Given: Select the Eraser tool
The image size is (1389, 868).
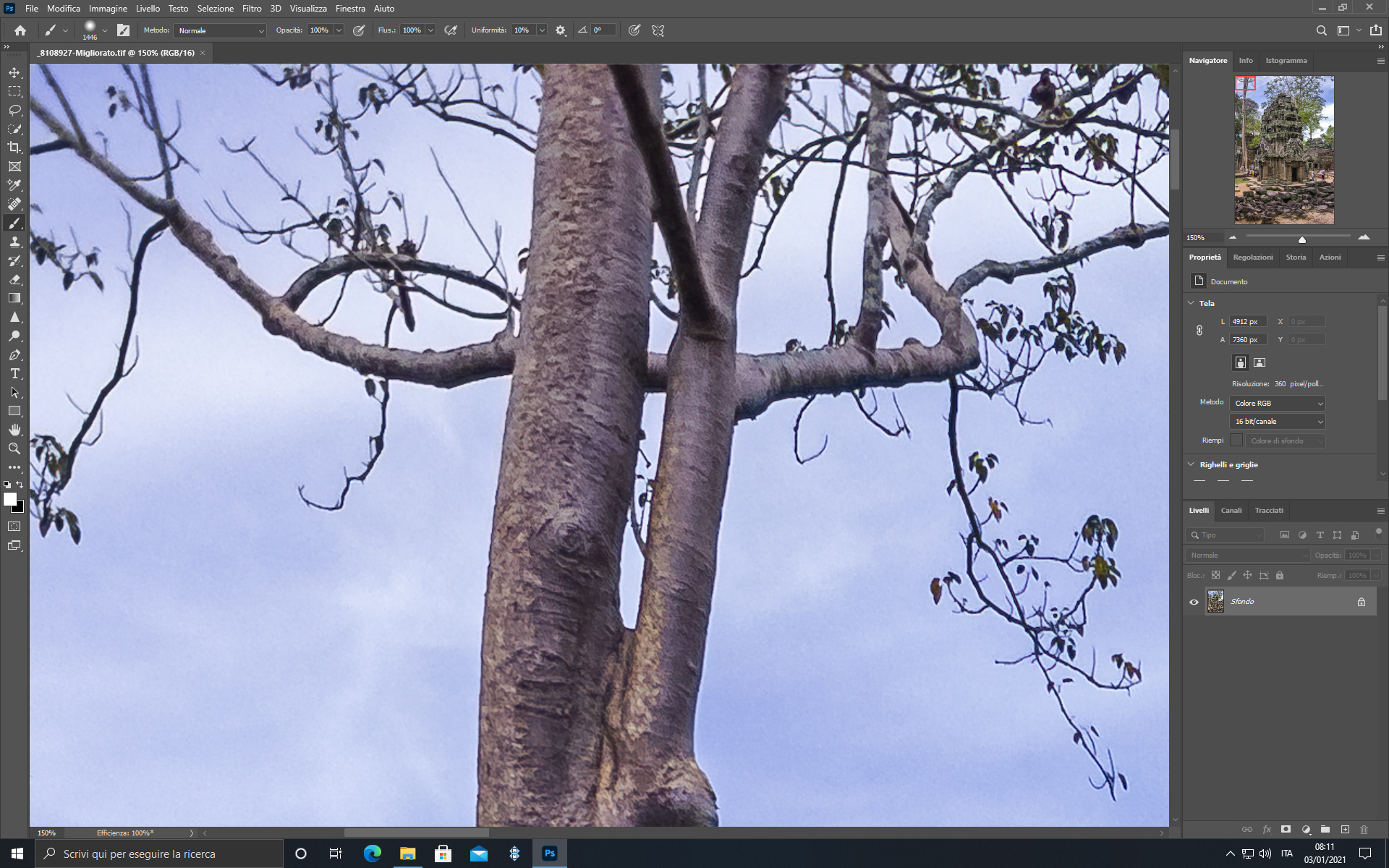Looking at the screenshot, I should coord(14,279).
